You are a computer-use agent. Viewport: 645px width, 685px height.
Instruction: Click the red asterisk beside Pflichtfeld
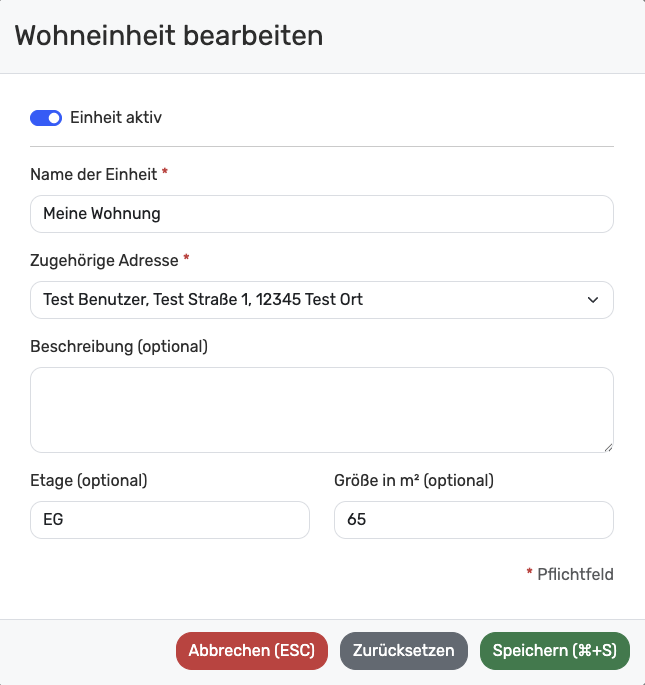click(x=529, y=573)
